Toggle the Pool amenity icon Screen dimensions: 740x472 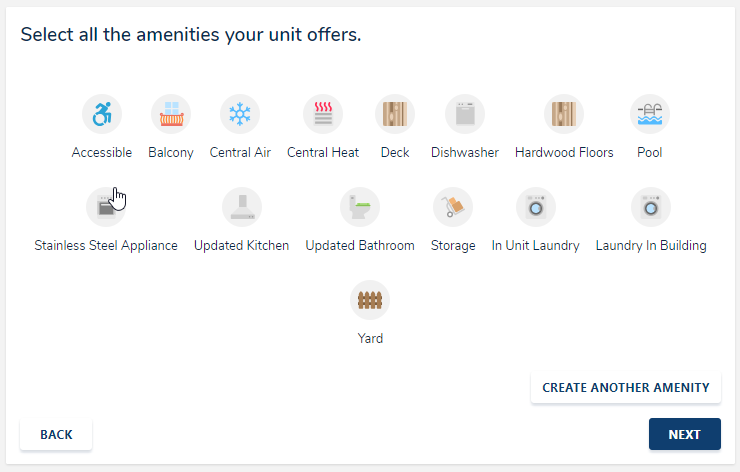[650, 115]
